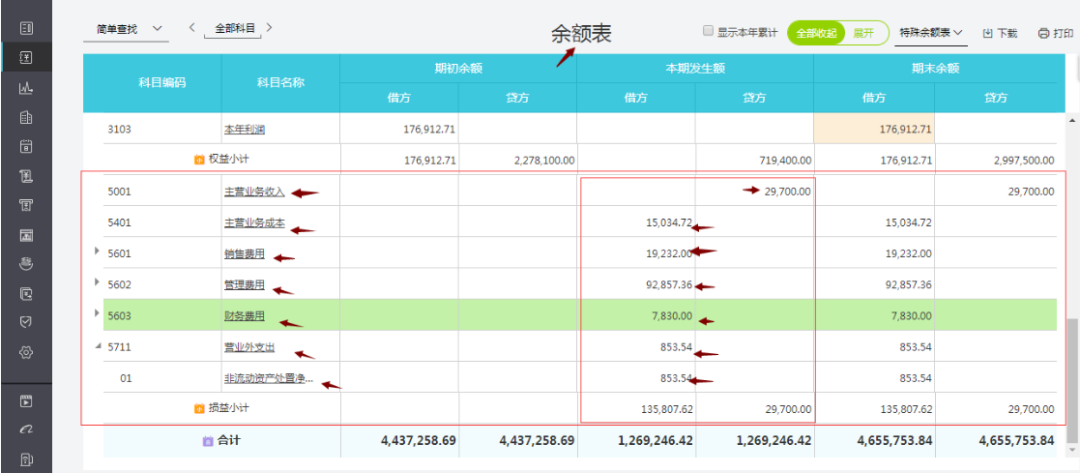Open the calendar icon in the sidebar
Image resolution: width=1080 pixels, height=473 pixels.
point(26,146)
